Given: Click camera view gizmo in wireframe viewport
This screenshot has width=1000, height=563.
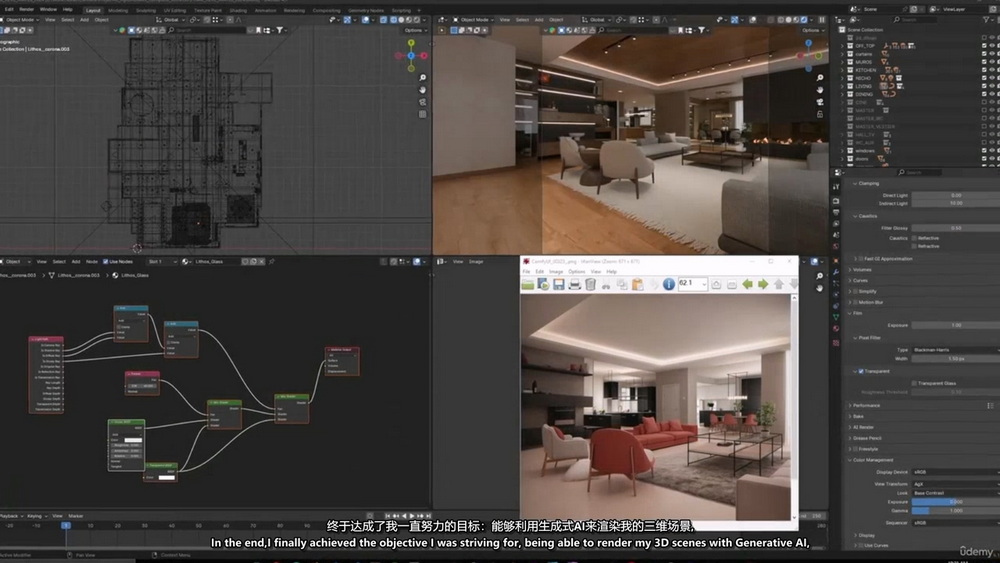Looking at the screenshot, I should point(422,102).
